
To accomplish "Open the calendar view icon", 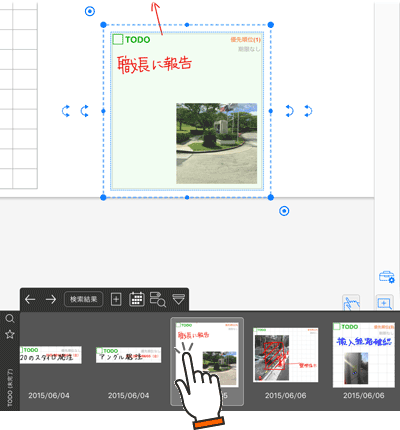I will click(x=137, y=299).
